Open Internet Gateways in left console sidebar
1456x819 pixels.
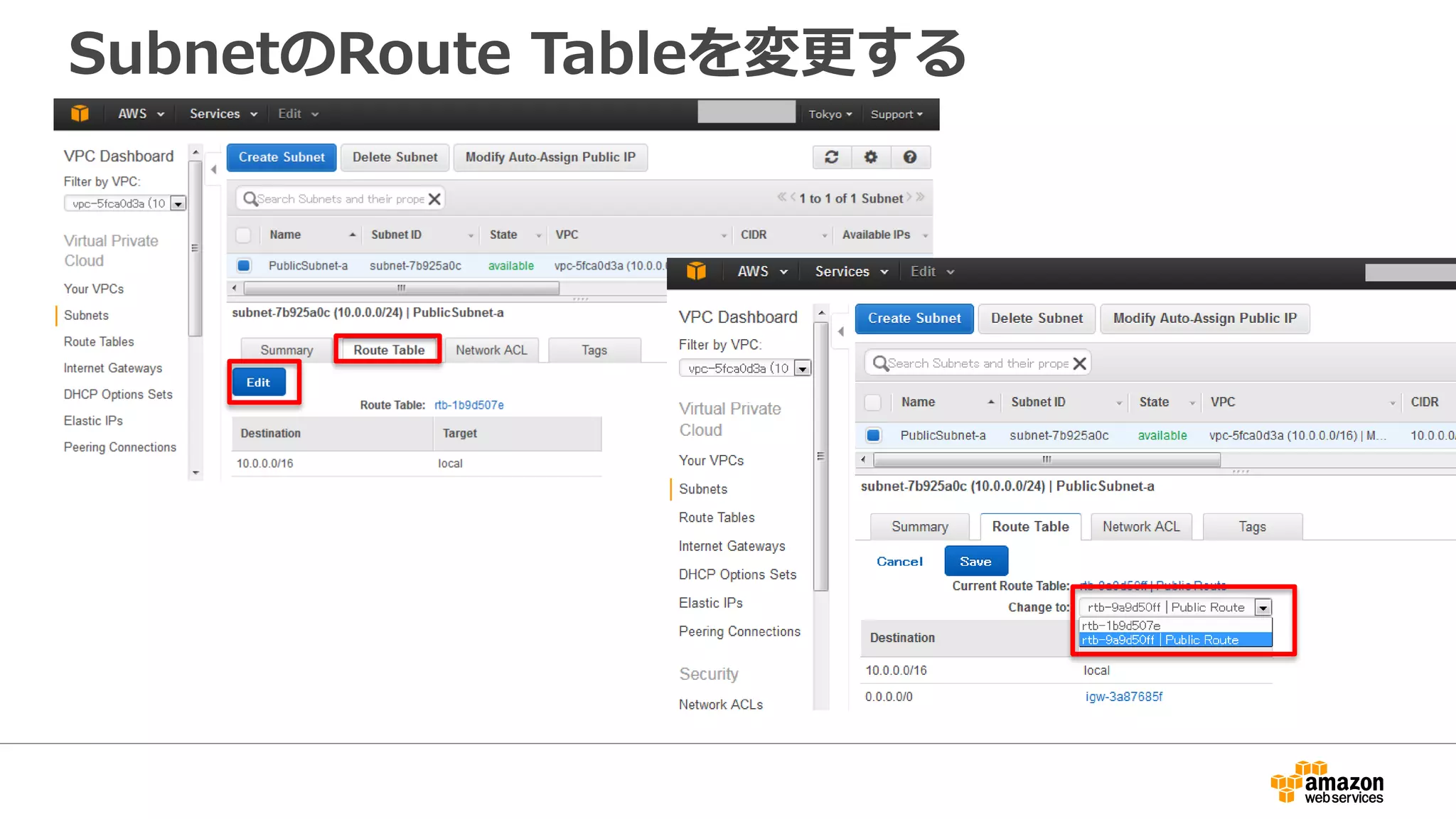coord(113,368)
